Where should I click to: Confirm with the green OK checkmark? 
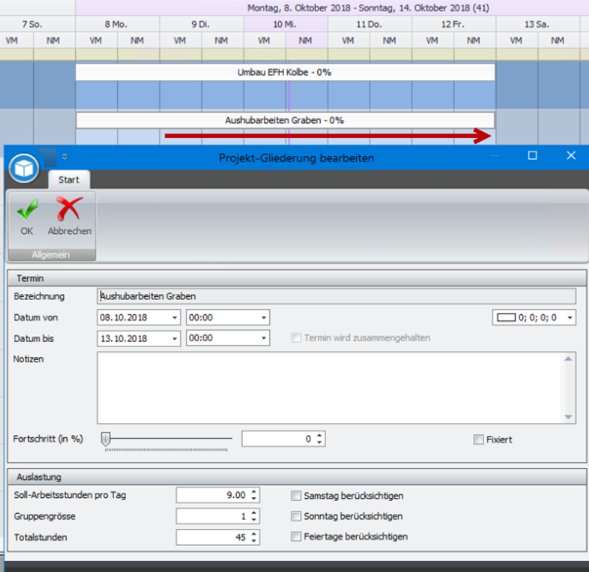click(x=27, y=217)
